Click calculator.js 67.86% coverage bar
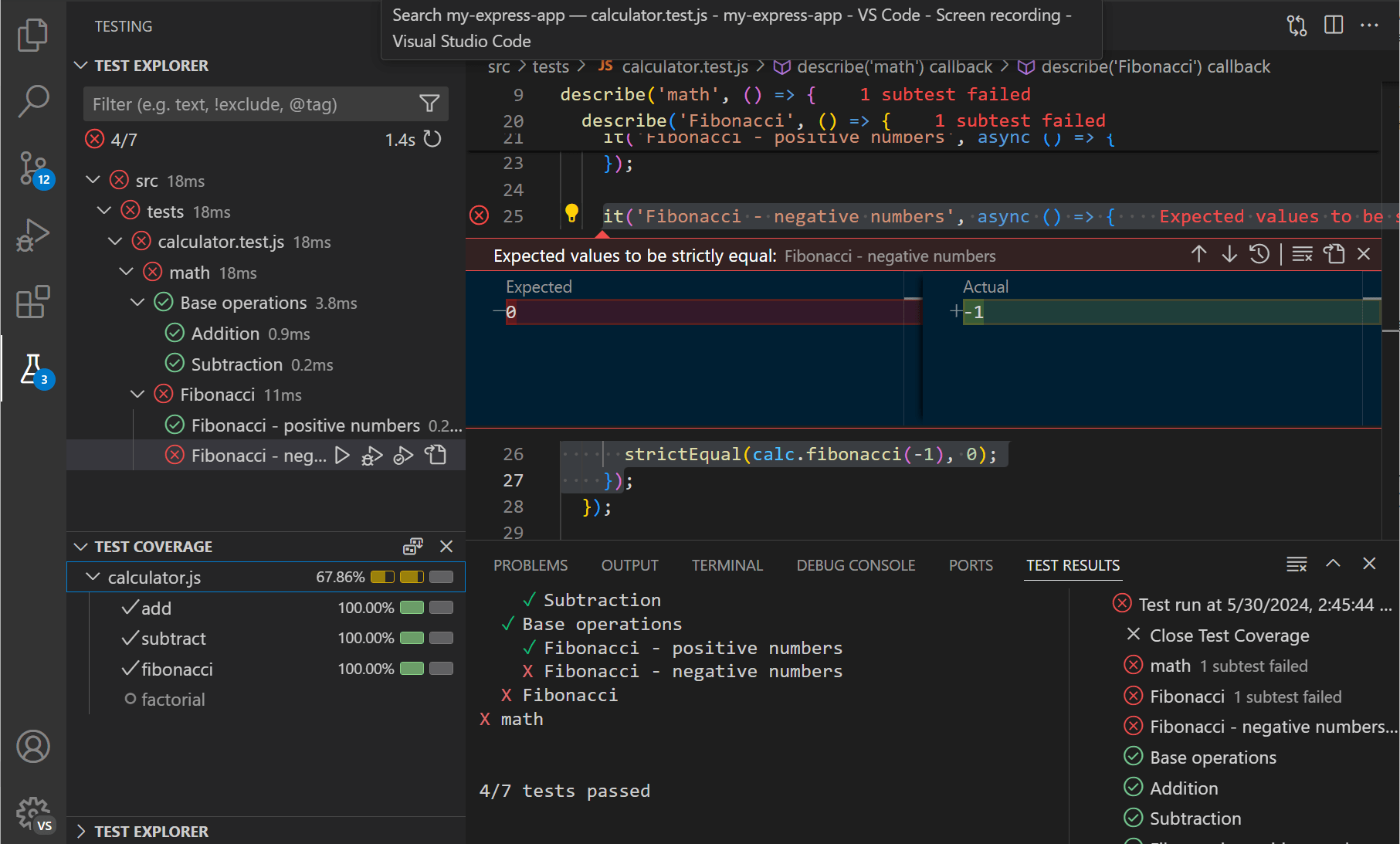The image size is (1400, 844). pos(412,577)
